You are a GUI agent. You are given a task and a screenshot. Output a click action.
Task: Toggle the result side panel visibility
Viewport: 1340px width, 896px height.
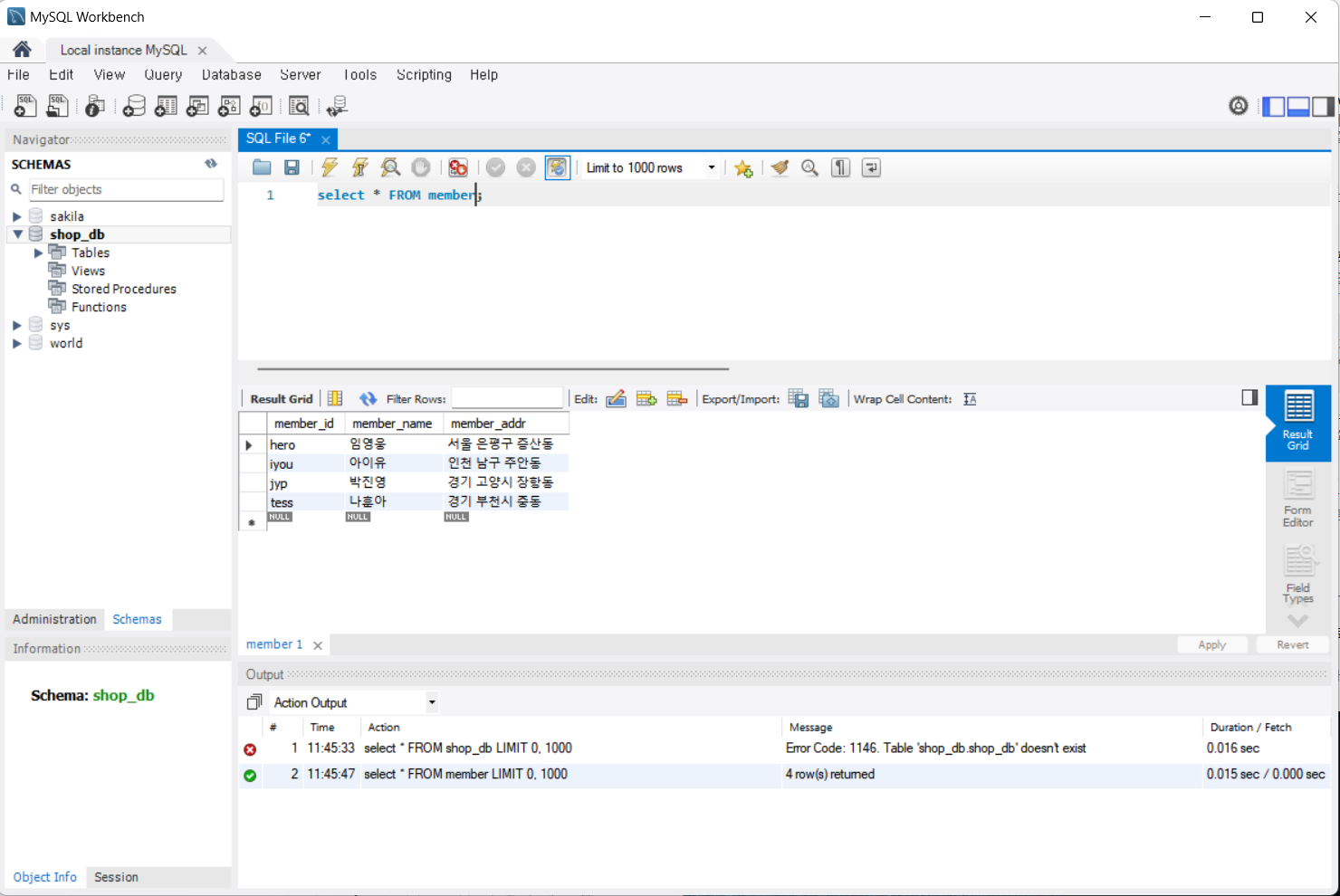click(1249, 397)
